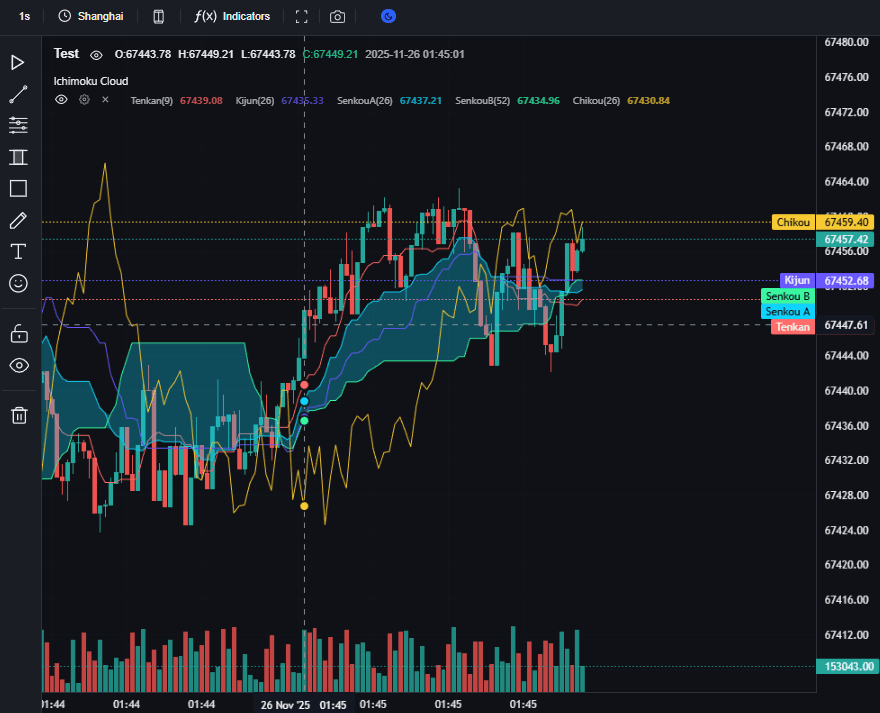Click the Chikou price axis label

[x=793, y=222]
